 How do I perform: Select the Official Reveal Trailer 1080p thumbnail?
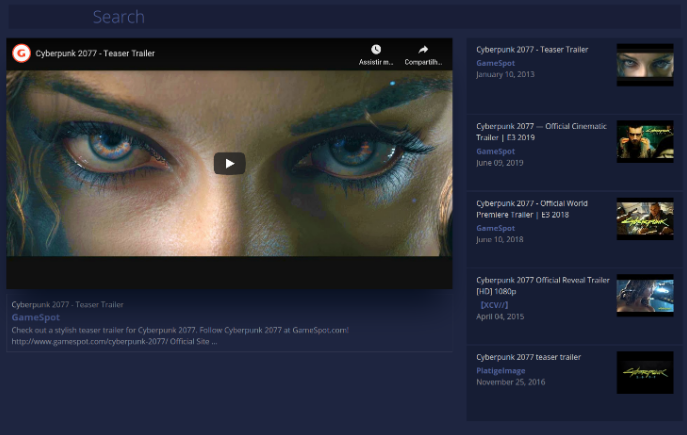pos(644,296)
